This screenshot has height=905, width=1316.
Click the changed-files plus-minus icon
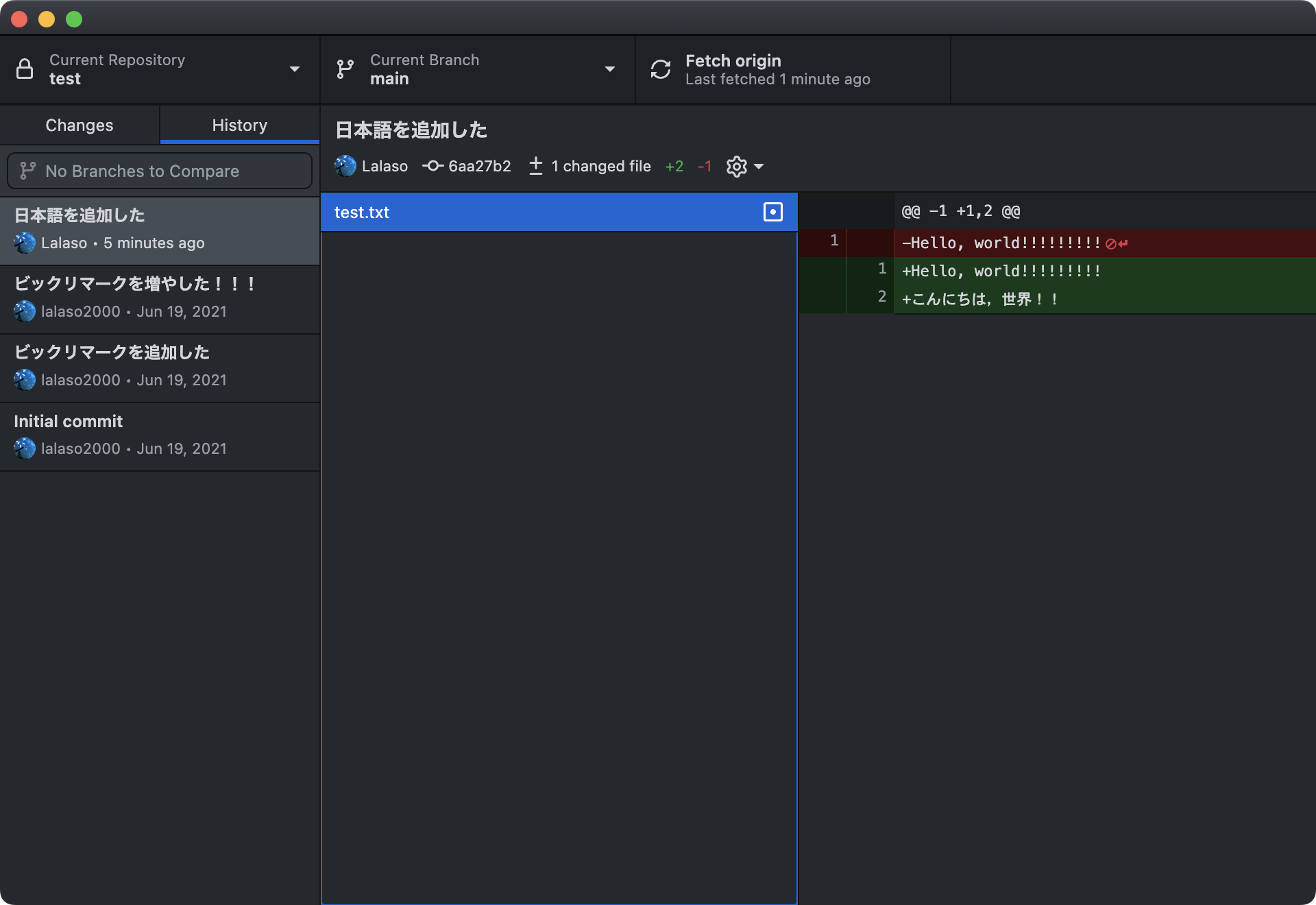(536, 166)
